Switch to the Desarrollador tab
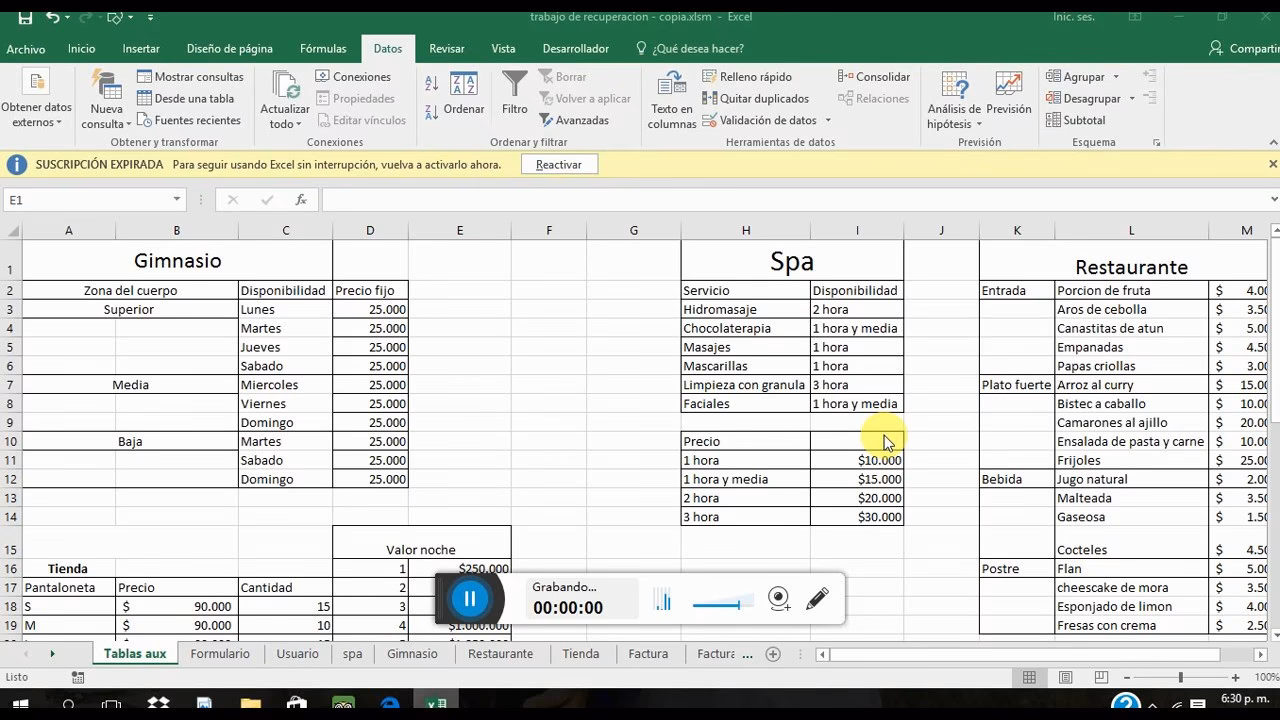 pos(576,49)
